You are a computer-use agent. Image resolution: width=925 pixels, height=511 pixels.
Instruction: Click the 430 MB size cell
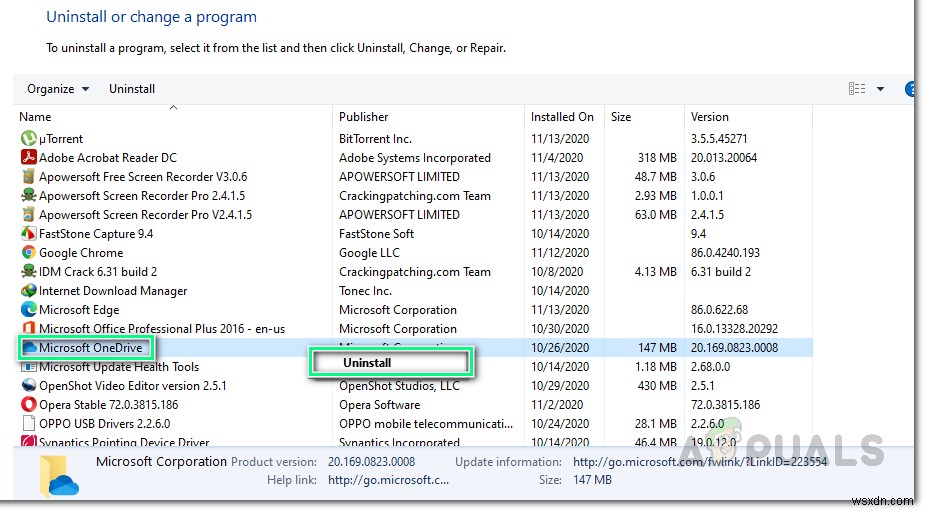pyautogui.click(x=657, y=386)
